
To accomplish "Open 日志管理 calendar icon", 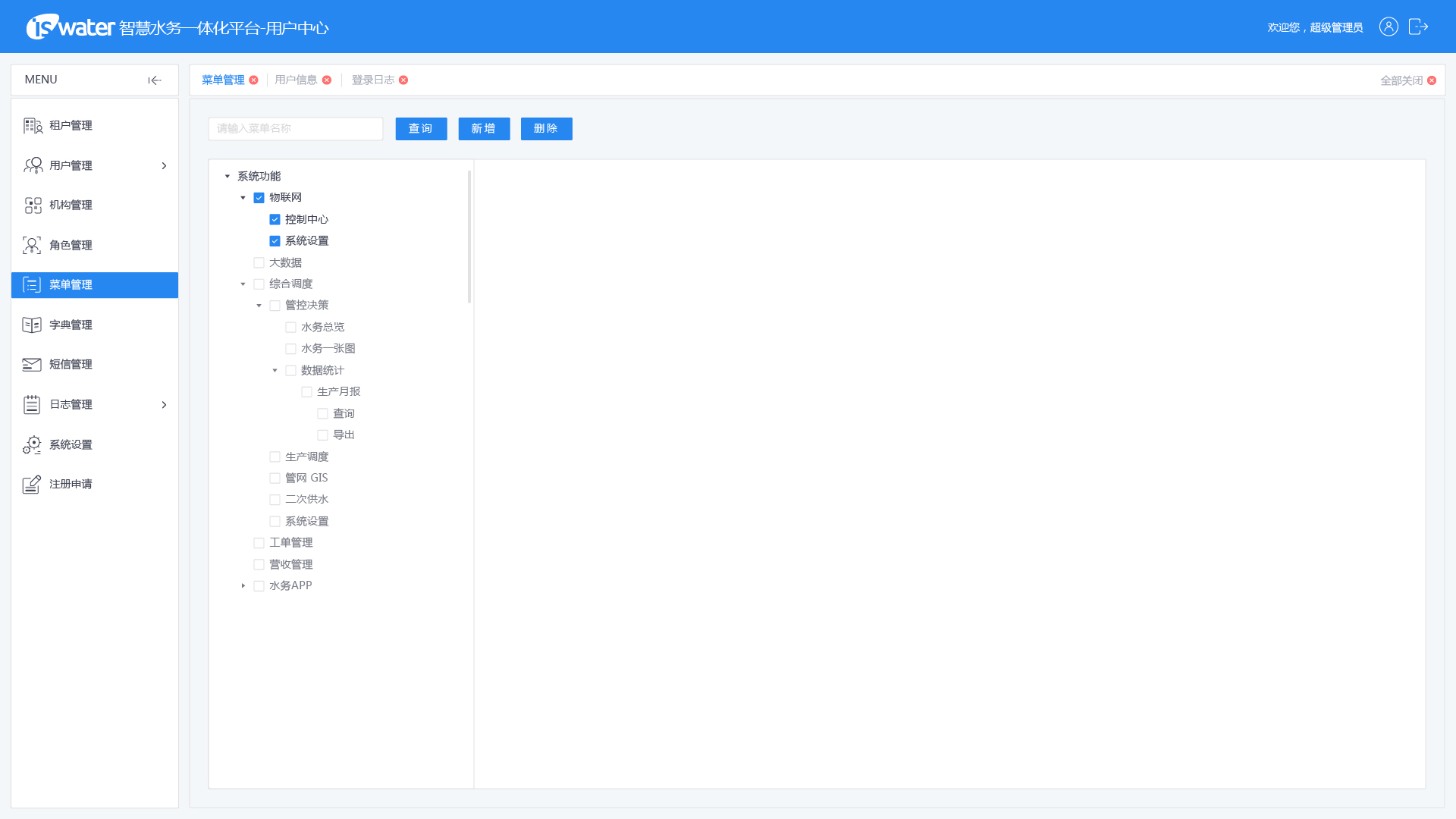I will pos(32,404).
